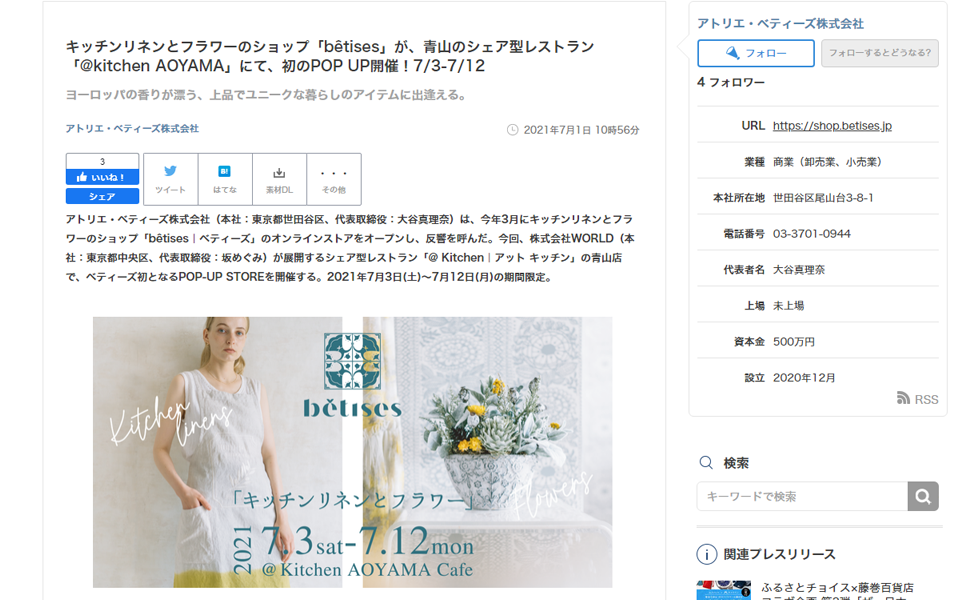The image size is (980, 600).
Task: Click the industry text 商業（卸売業、小売業）
Action: point(829,162)
